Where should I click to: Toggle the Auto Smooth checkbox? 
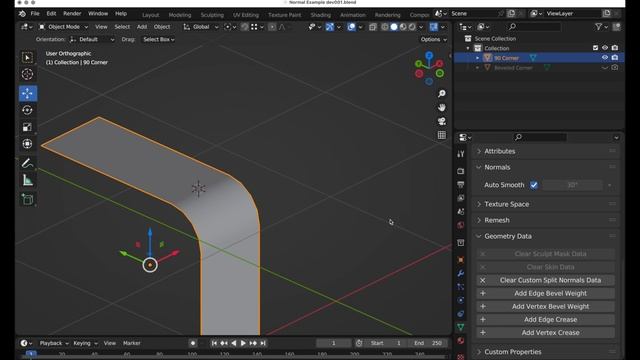point(533,185)
